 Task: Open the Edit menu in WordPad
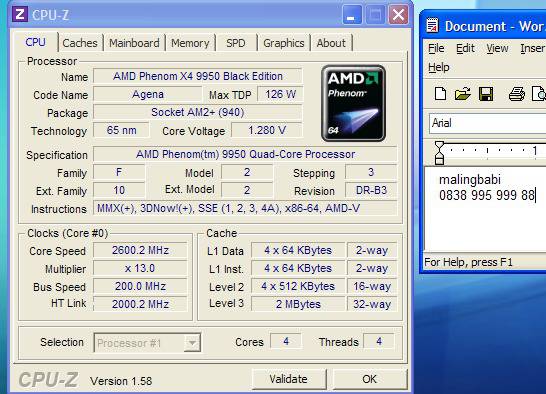click(465, 48)
